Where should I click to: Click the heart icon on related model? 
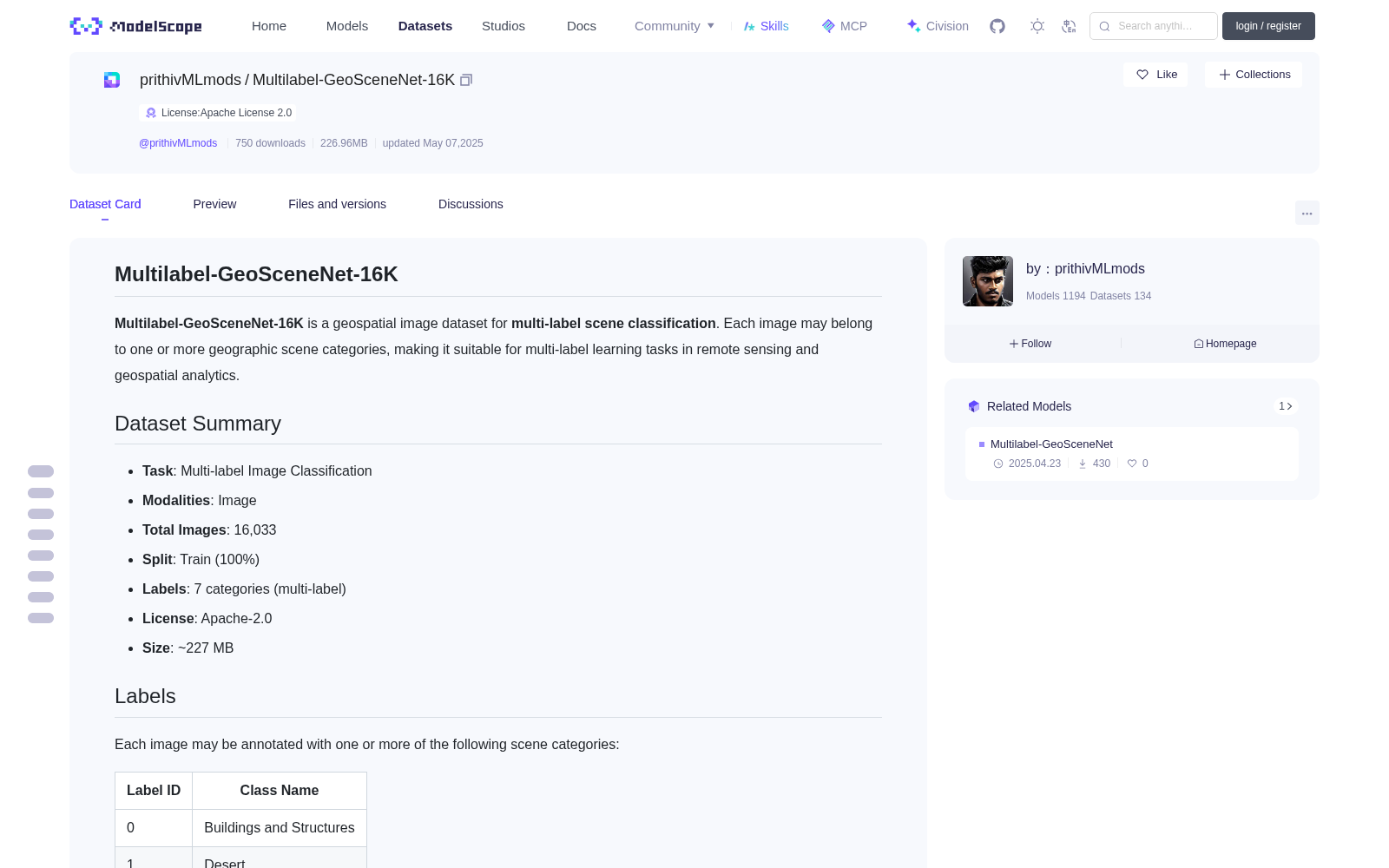(1132, 464)
